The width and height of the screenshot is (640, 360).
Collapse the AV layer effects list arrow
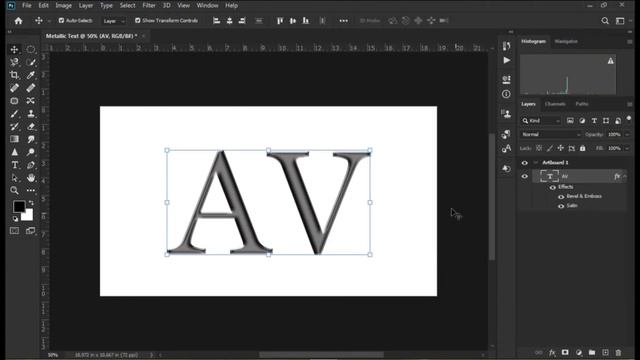pos(625,176)
